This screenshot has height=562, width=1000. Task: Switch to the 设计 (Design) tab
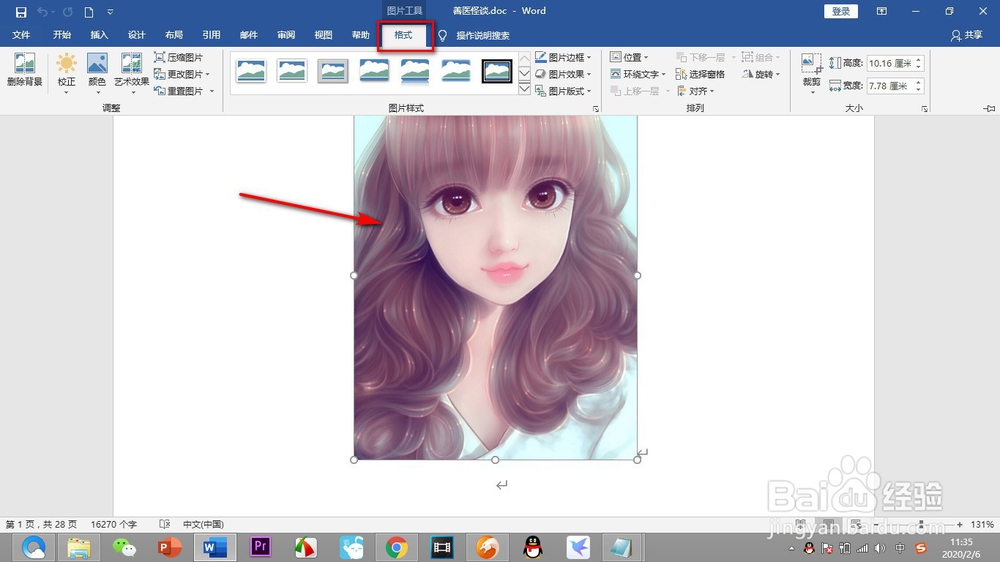pyautogui.click(x=136, y=35)
